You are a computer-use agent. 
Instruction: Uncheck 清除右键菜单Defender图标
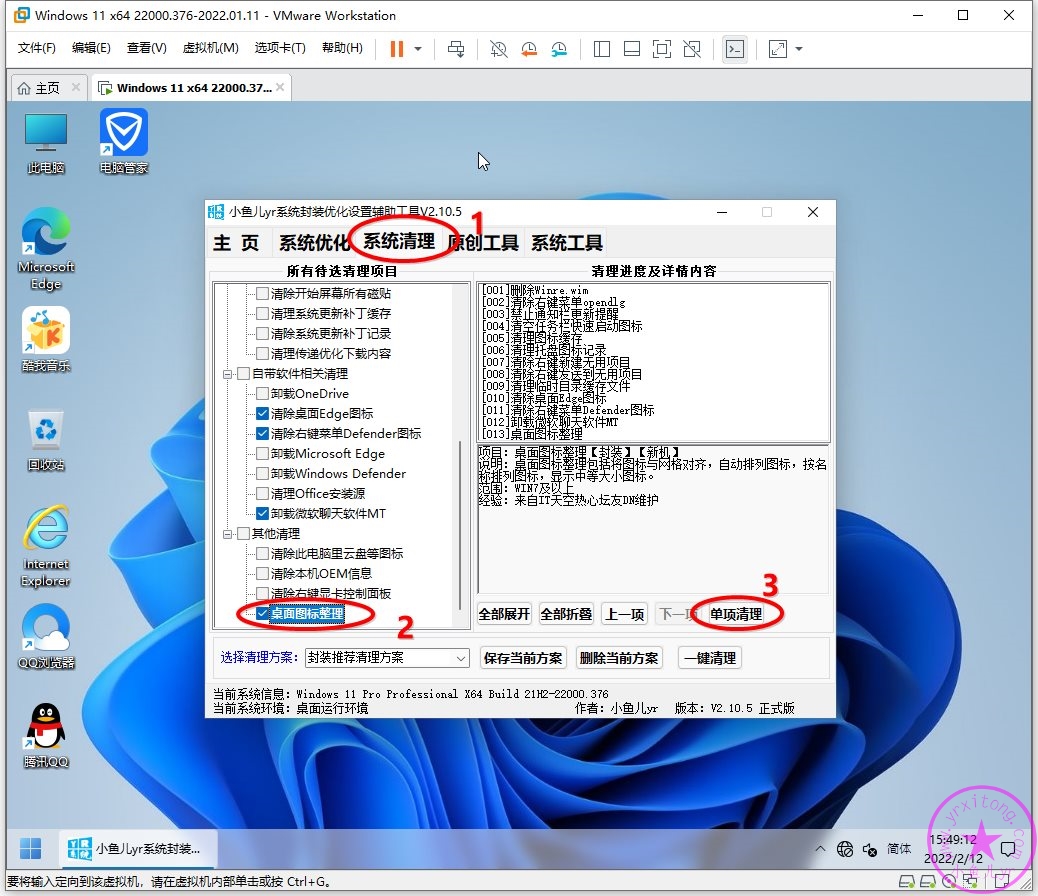coord(263,433)
